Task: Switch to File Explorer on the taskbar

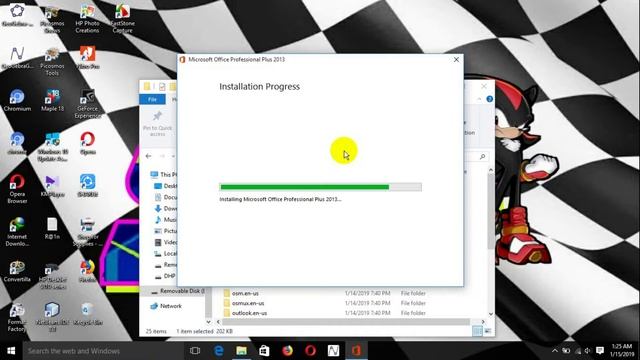Action: point(241,351)
